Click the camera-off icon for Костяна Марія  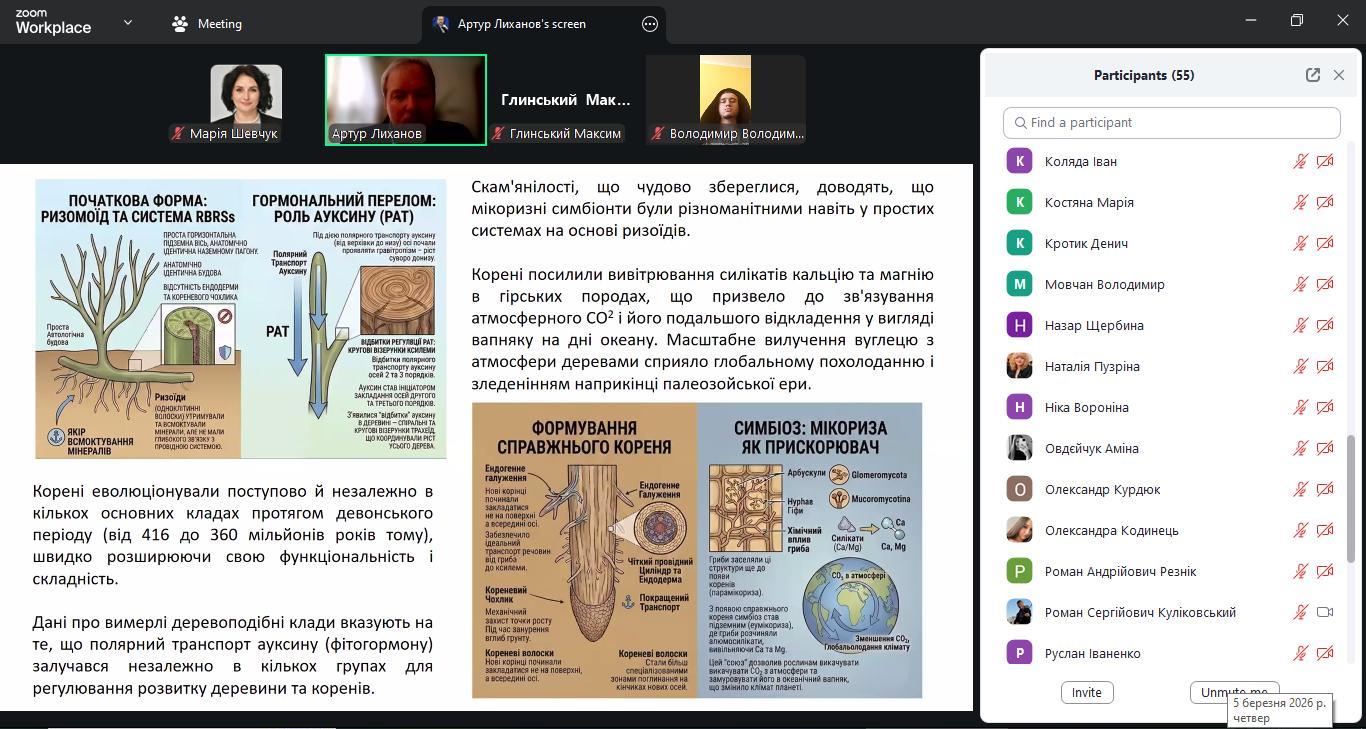pyautogui.click(x=1325, y=202)
